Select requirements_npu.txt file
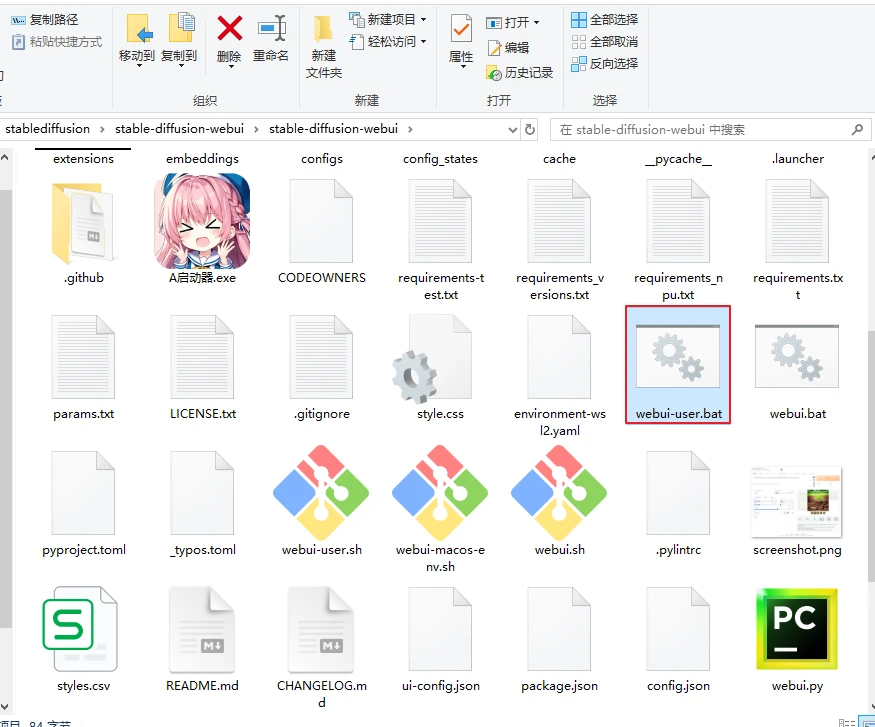This screenshot has height=727, width=875. click(x=679, y=239)
